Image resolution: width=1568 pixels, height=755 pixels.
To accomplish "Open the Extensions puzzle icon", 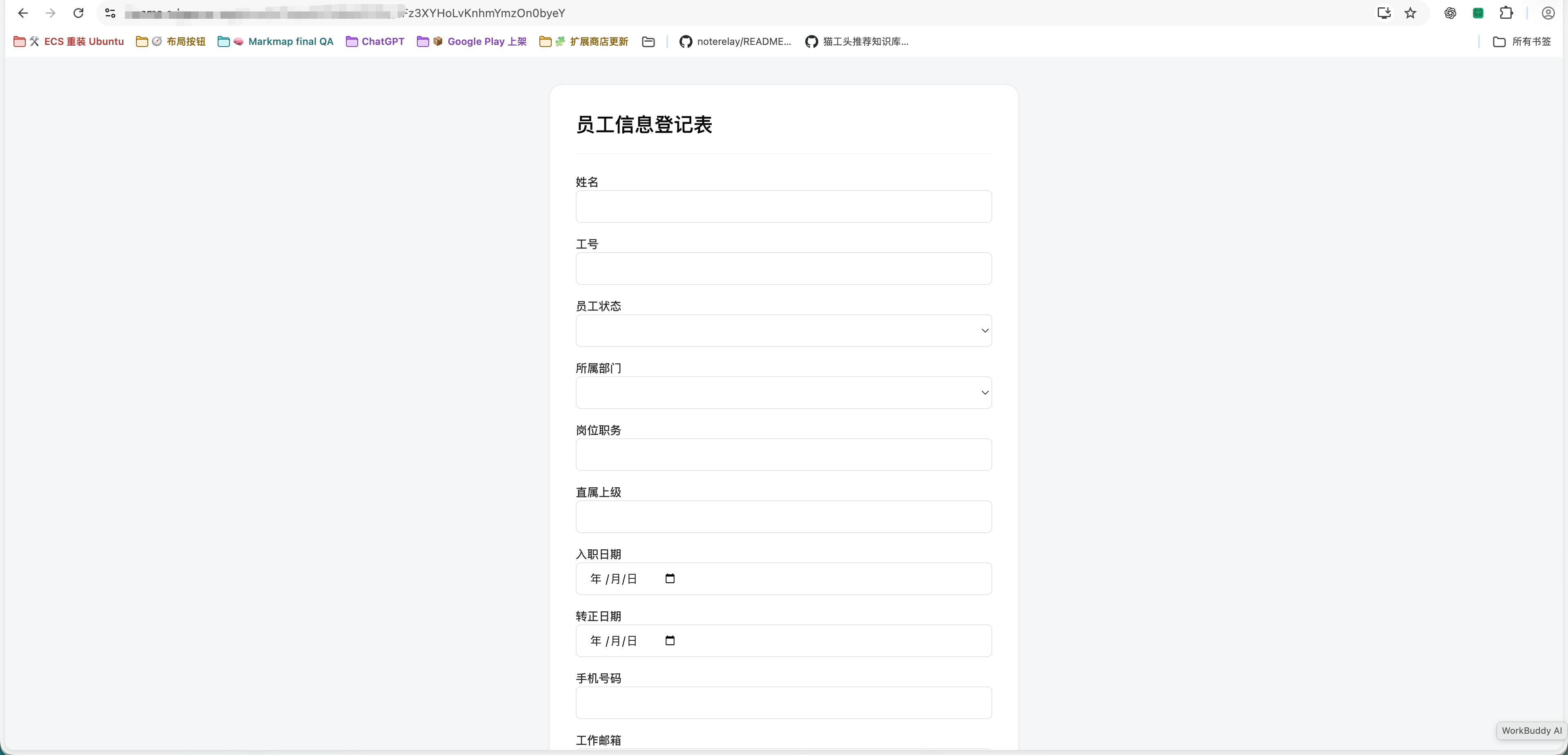I will (x=1506, y=13).
